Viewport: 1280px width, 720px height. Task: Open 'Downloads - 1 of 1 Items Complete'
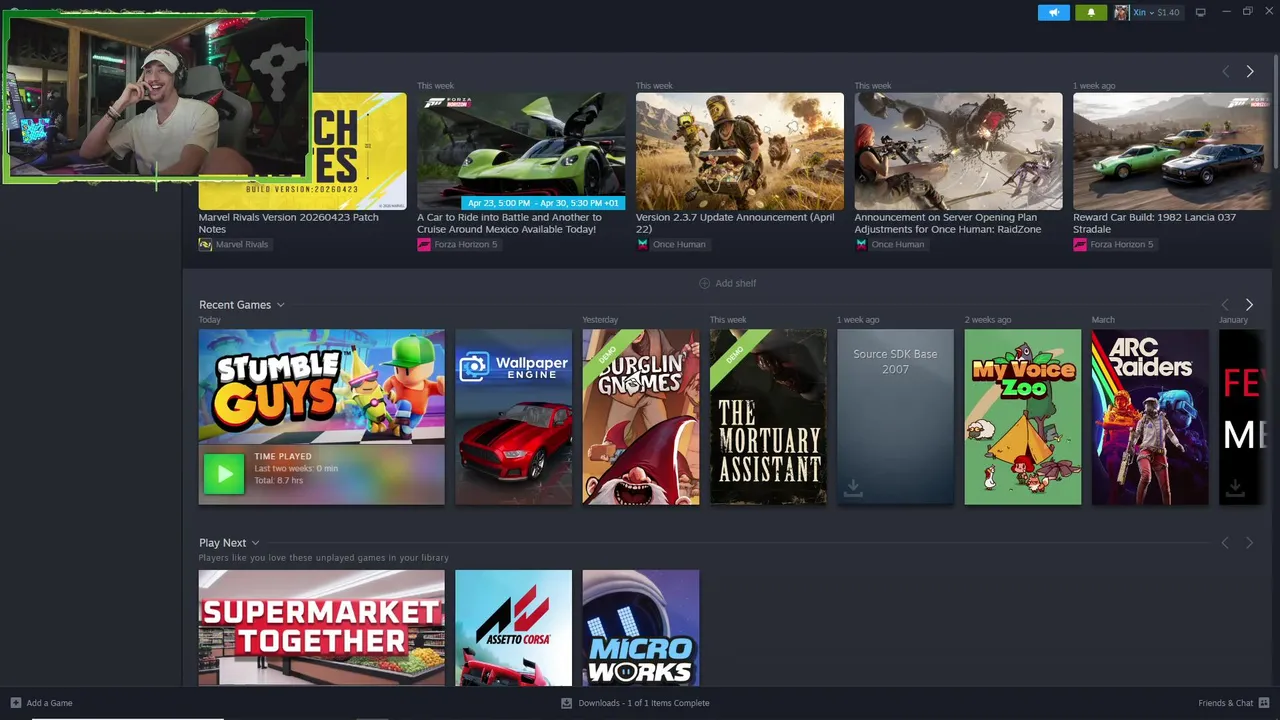tap(644, 703)
